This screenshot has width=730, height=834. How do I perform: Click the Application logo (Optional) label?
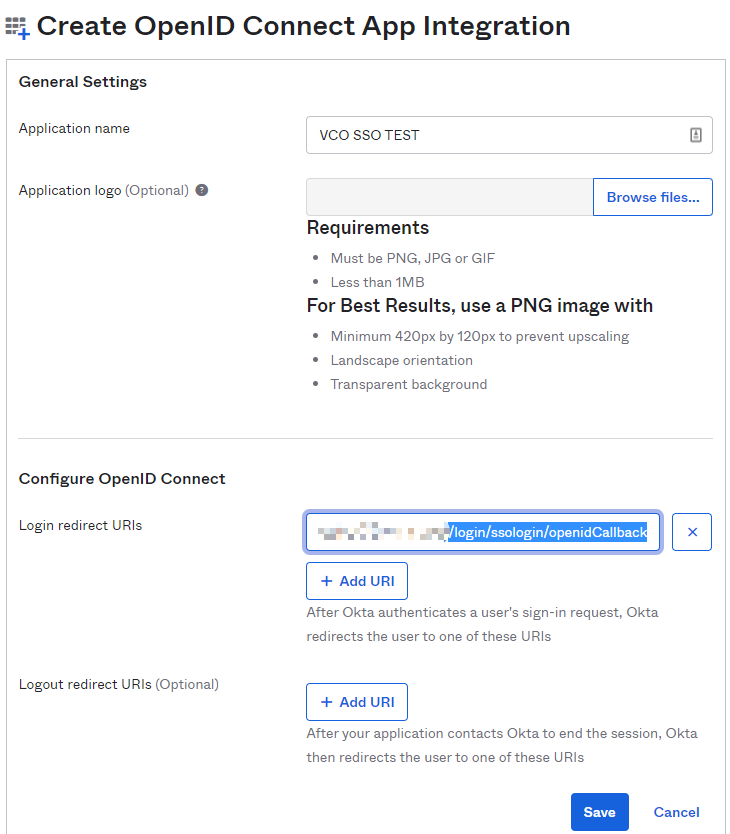104,190
